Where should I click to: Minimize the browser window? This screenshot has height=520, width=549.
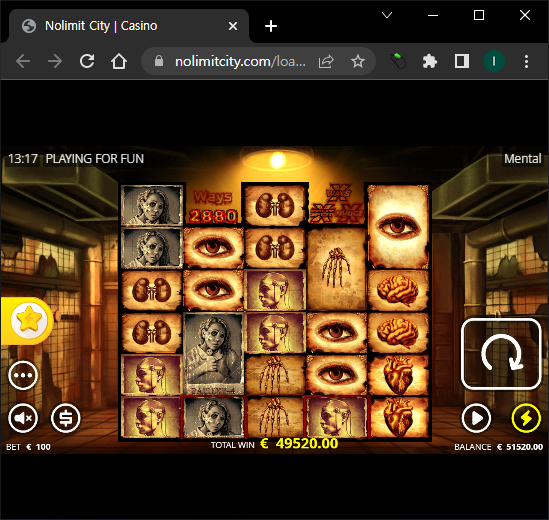tap(433, 15)
